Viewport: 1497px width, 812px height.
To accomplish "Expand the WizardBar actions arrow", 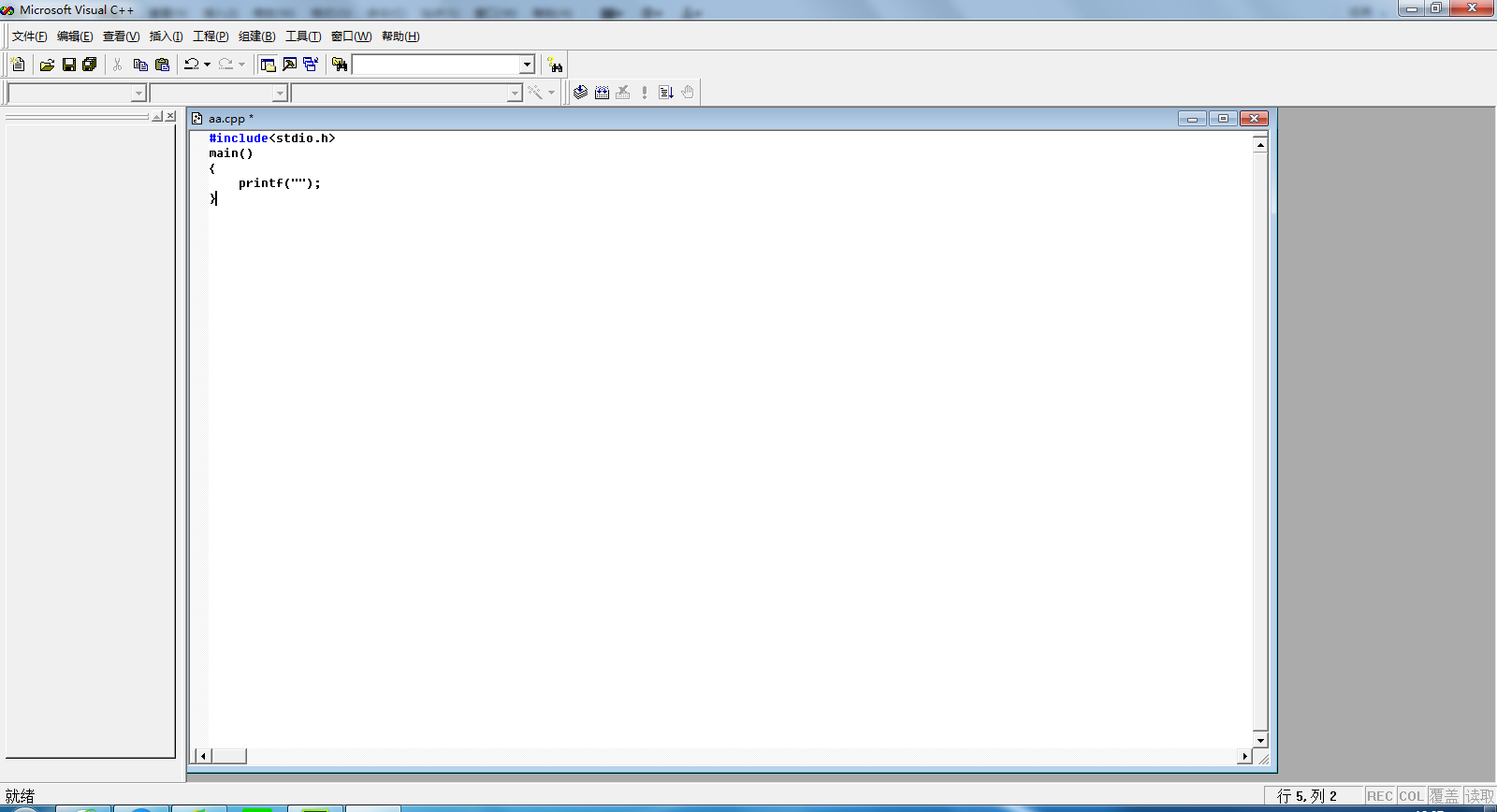I will click(x=551, y=92).
